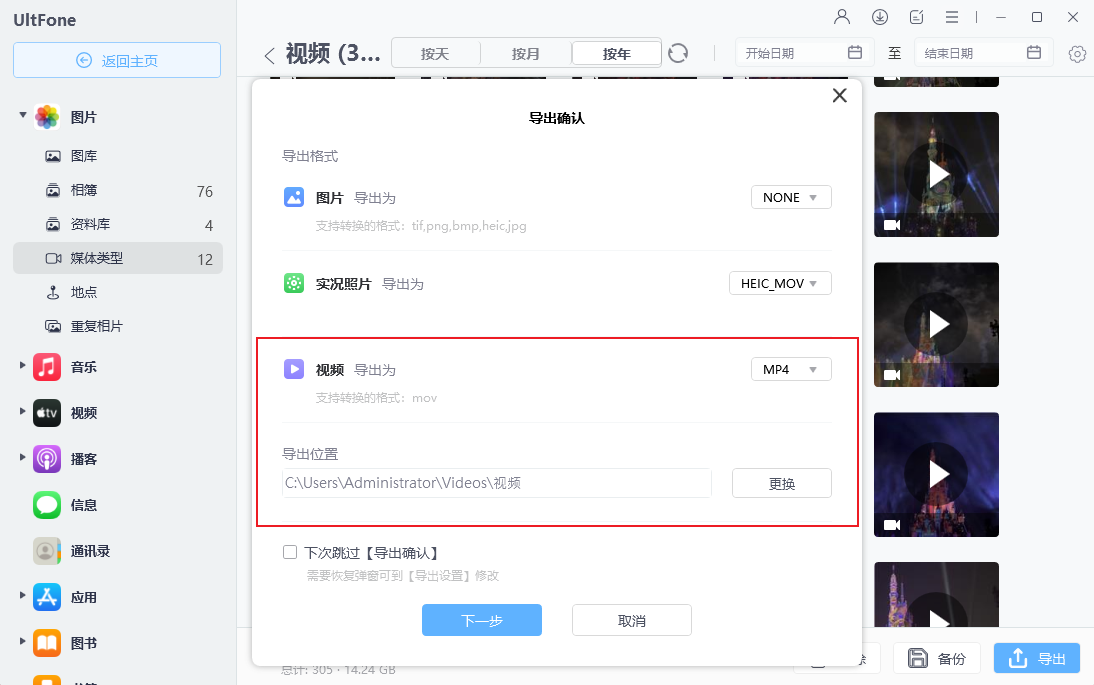Click the refresh icon beside 按年
This screenshot has height=685, width=1094.
(x=678, y=53)
